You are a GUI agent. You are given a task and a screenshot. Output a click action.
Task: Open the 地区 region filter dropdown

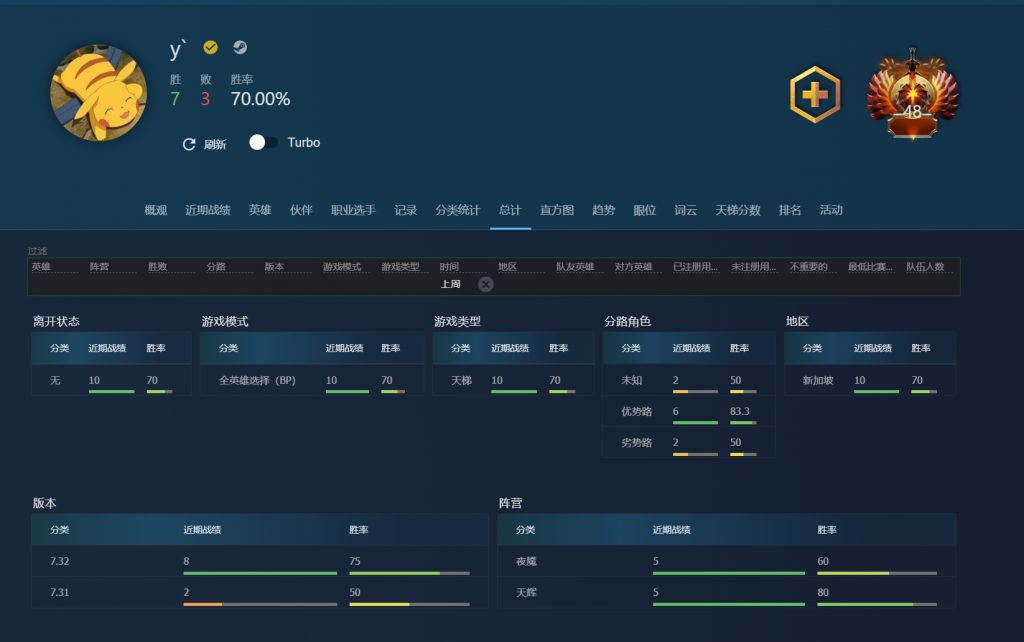click(x=506, y=266)
